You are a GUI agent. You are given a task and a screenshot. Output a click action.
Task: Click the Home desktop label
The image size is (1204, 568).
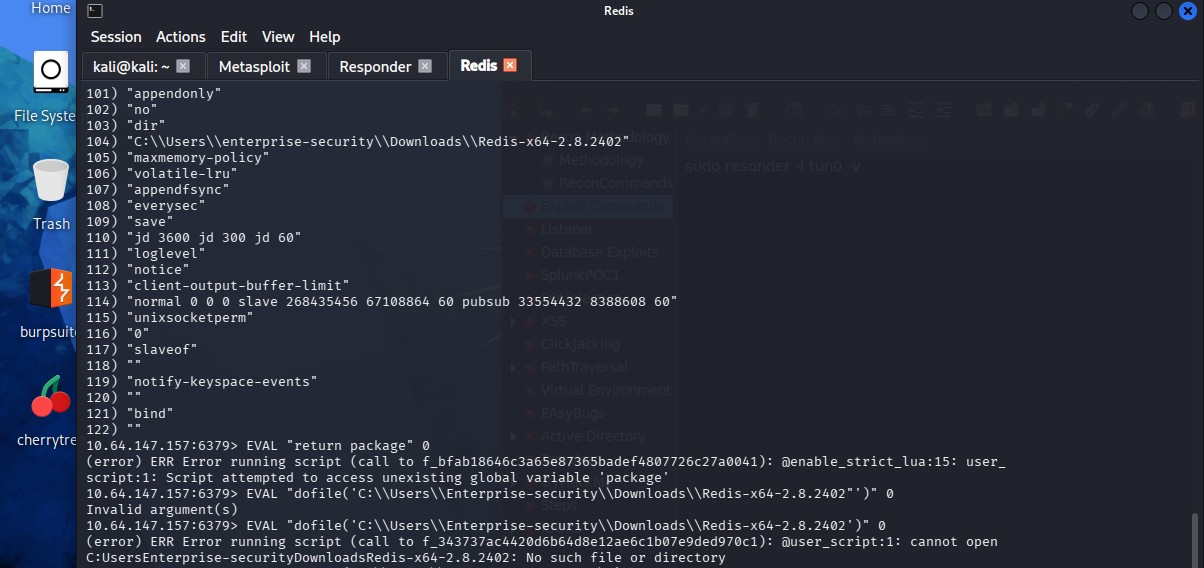pos(50,8)
